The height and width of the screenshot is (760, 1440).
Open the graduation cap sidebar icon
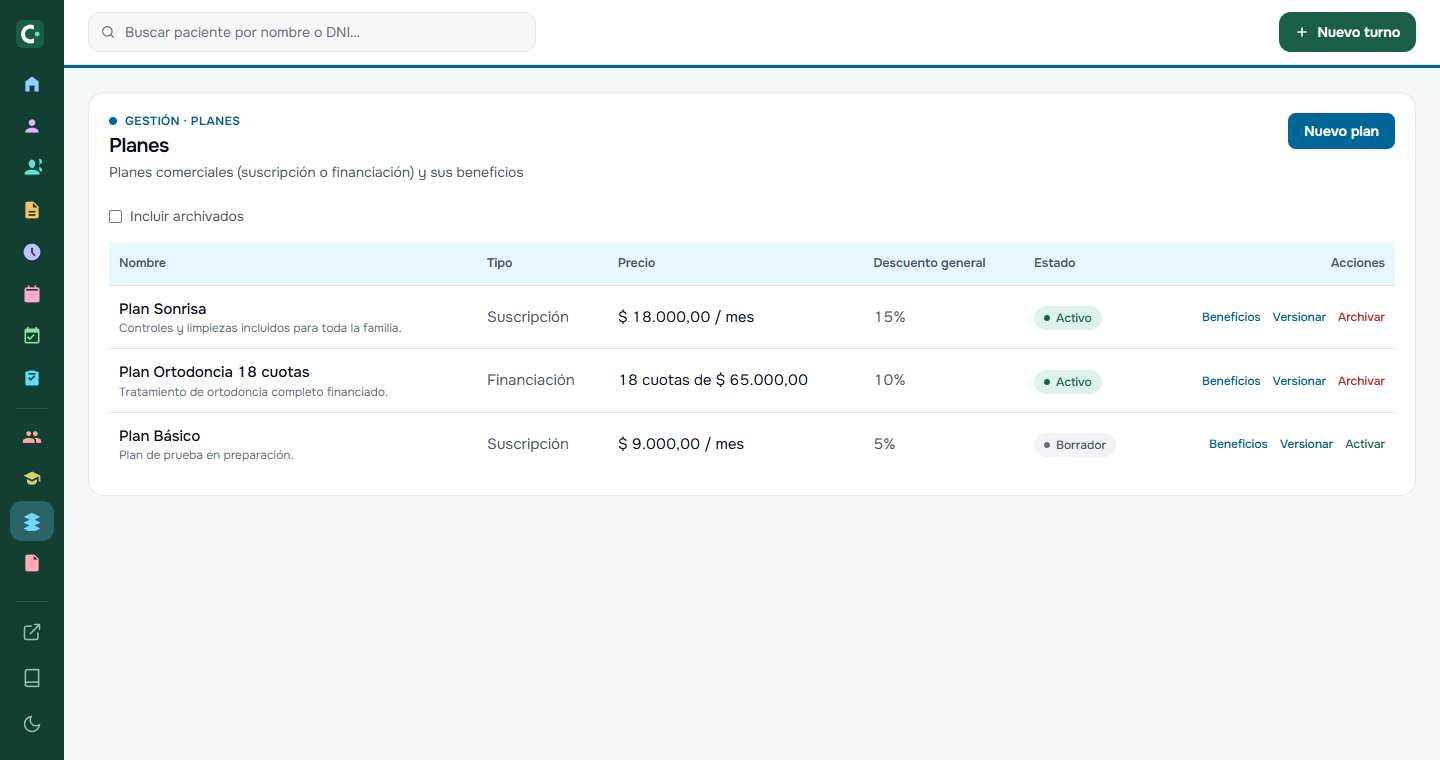click(32, 479)
